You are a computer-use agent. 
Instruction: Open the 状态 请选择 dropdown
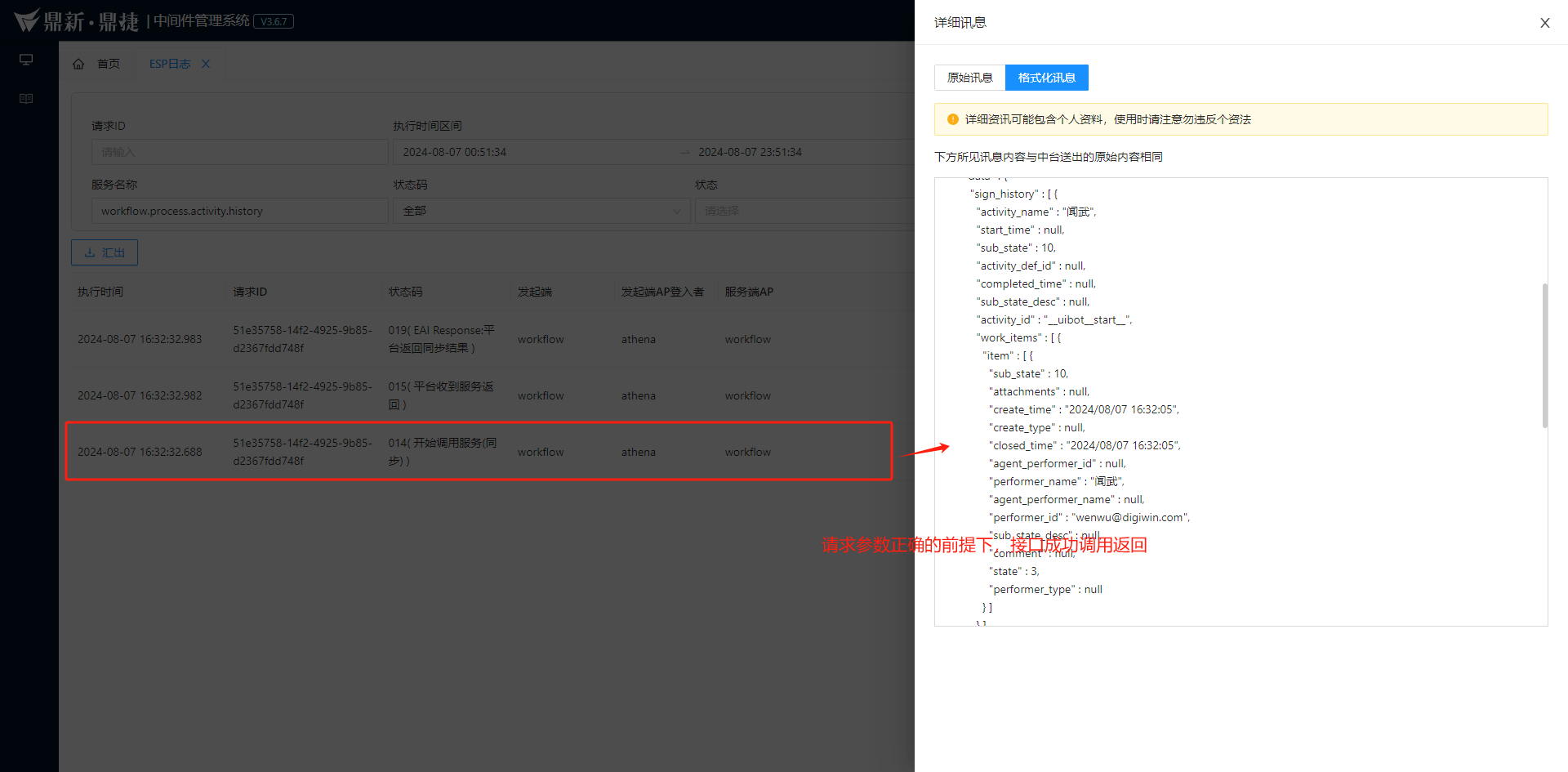[x=804, y=211]
